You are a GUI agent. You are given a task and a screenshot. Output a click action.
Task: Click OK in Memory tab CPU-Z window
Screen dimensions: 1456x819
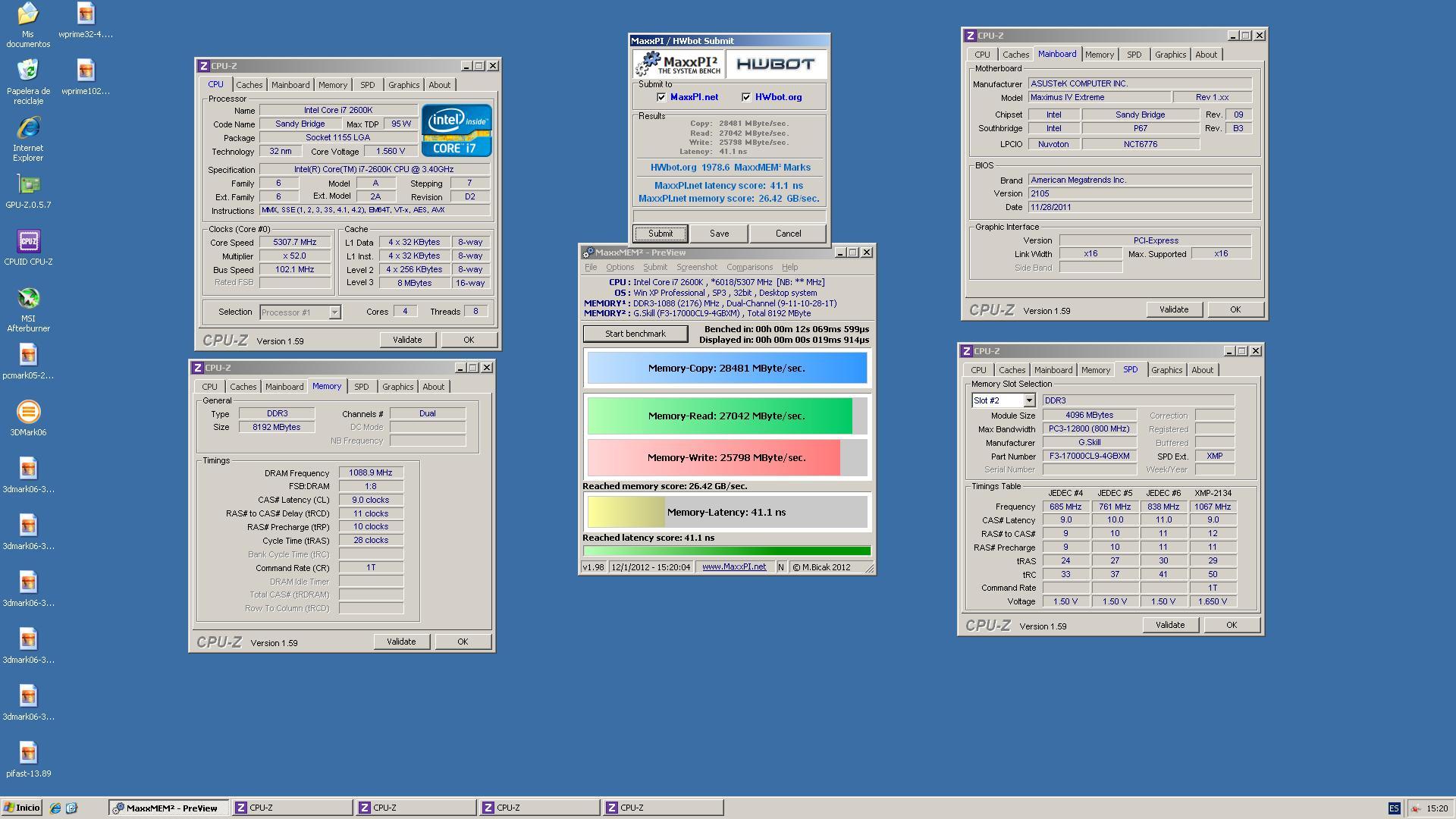coord(463,642)
